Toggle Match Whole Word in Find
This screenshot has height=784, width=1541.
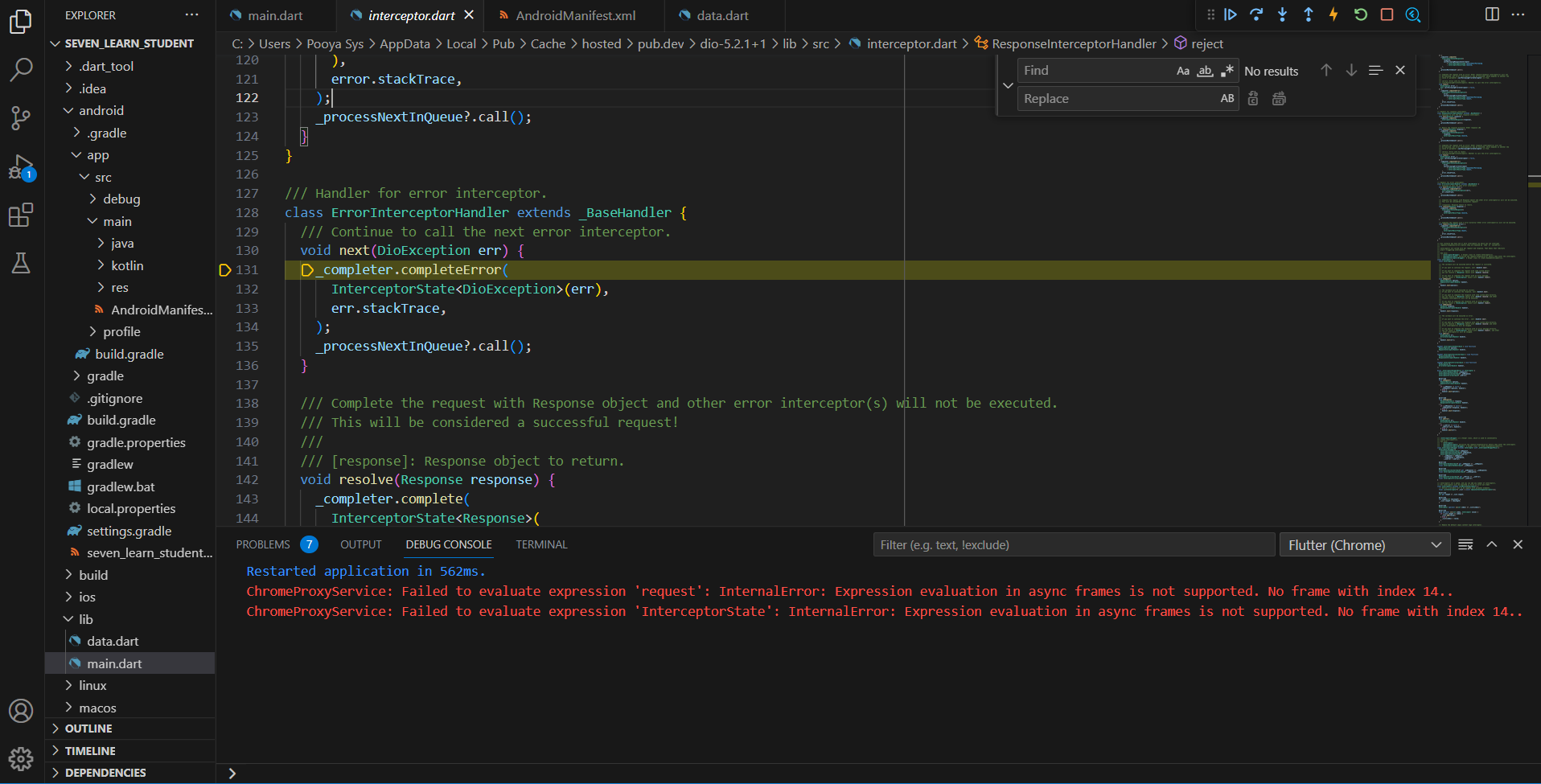(1205, 71)
